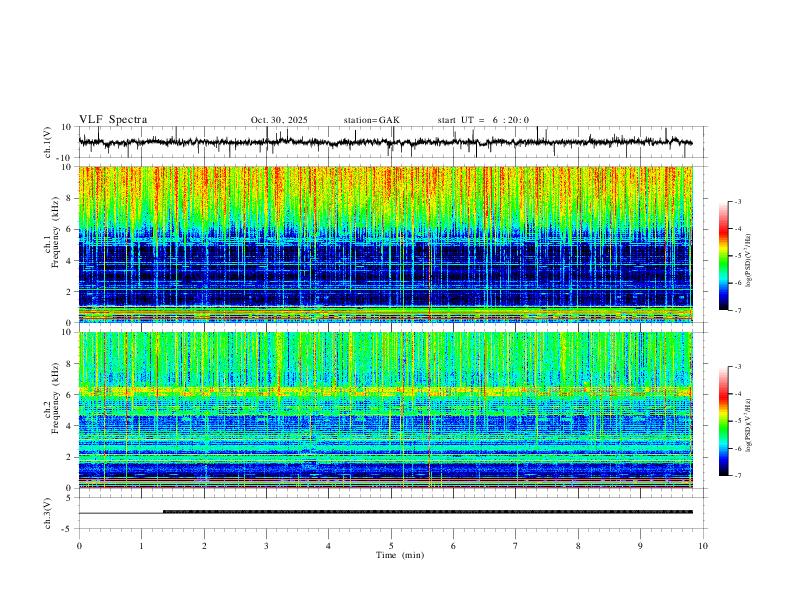
Task: Click the 'ch.3(V)' axis label
Action: coord(48,513)
